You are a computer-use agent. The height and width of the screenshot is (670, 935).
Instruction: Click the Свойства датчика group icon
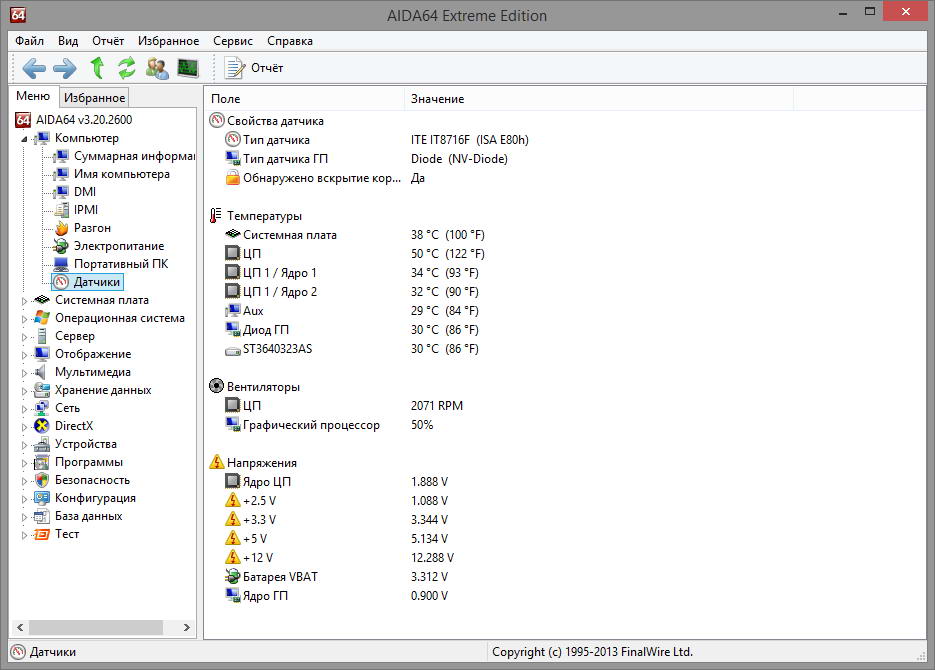tap(217, 120)
